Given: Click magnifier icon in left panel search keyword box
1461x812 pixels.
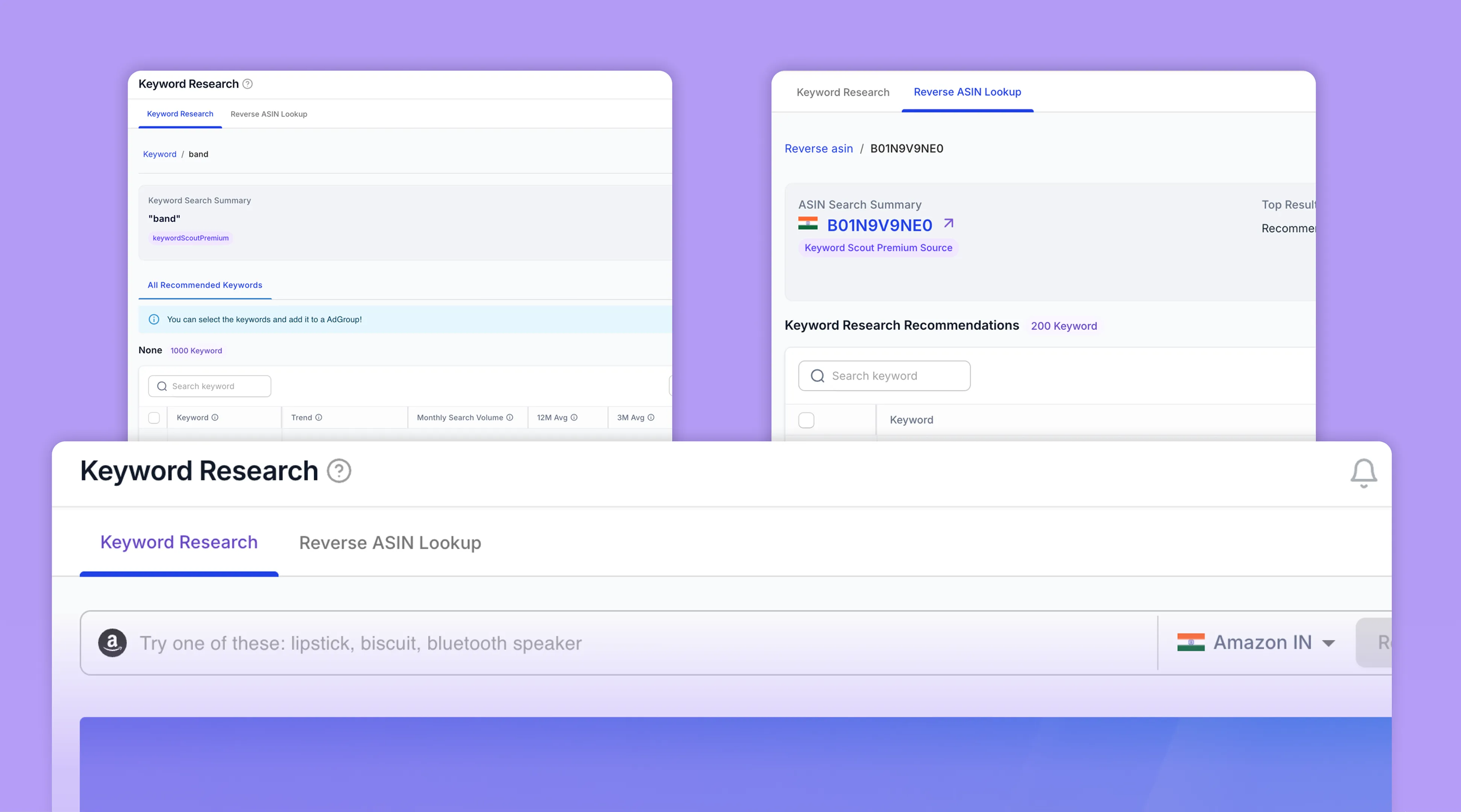Looking at the screenshot, I should pos(162,386).
